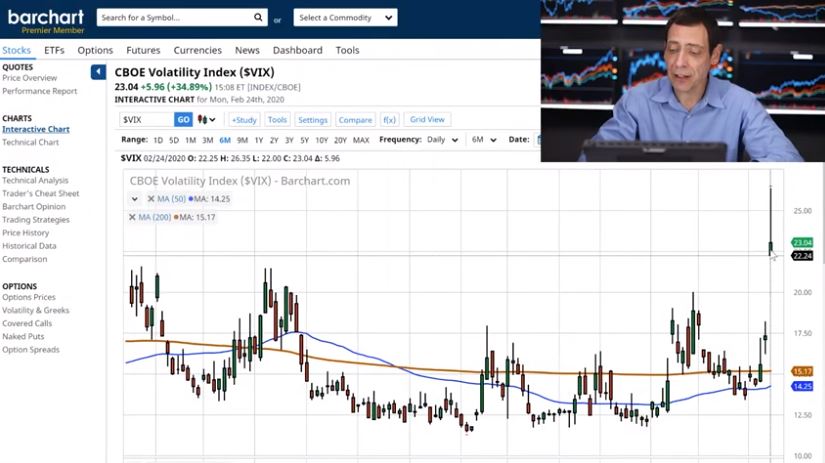Click the search magnifier icon
Viewport: 825px width, 463px height.
[x=258, y=17]
